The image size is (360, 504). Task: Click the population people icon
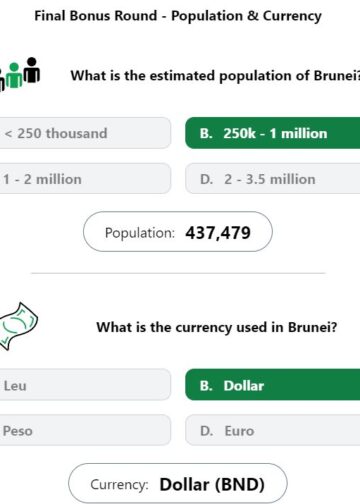pyautogui.click(x=19, y=74)
